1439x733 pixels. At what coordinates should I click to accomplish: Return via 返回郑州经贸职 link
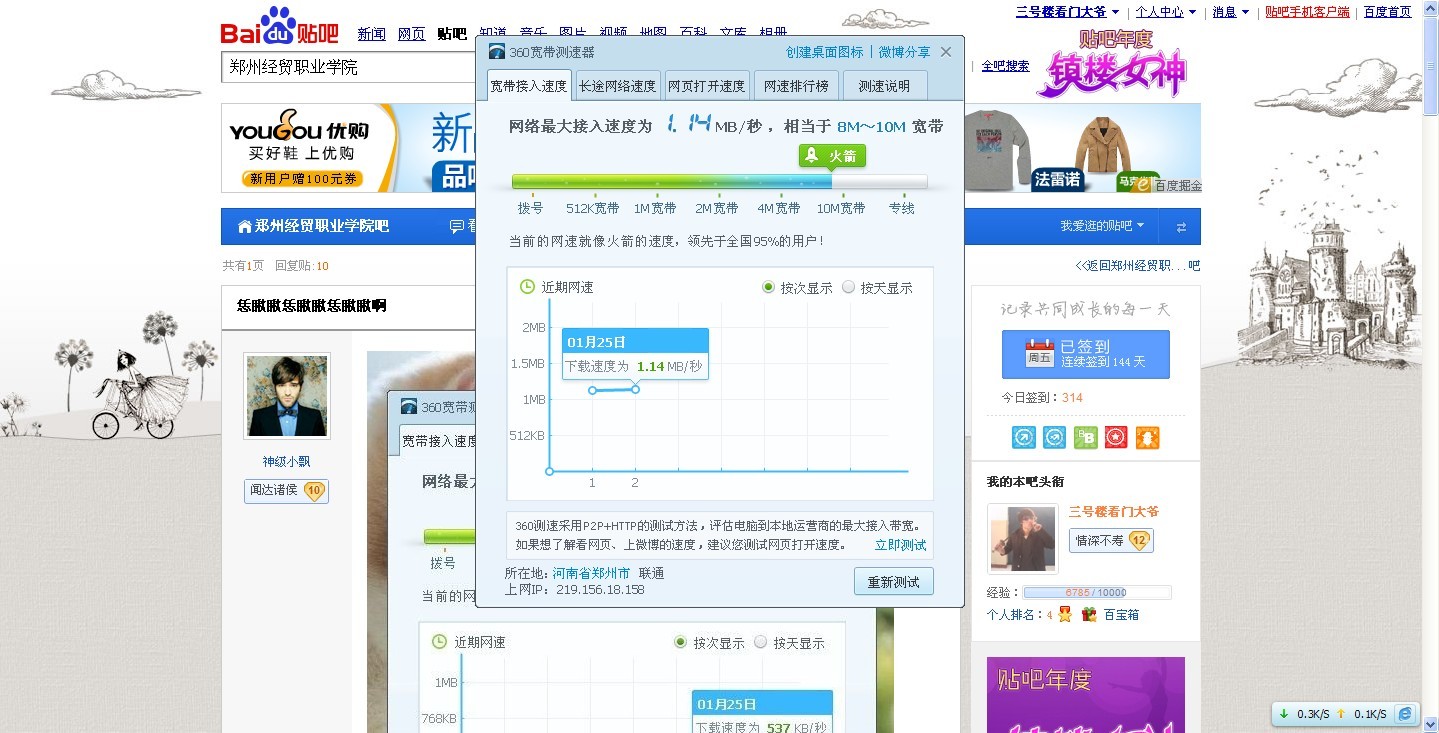pyautogui.click(x=1137, y=266)
